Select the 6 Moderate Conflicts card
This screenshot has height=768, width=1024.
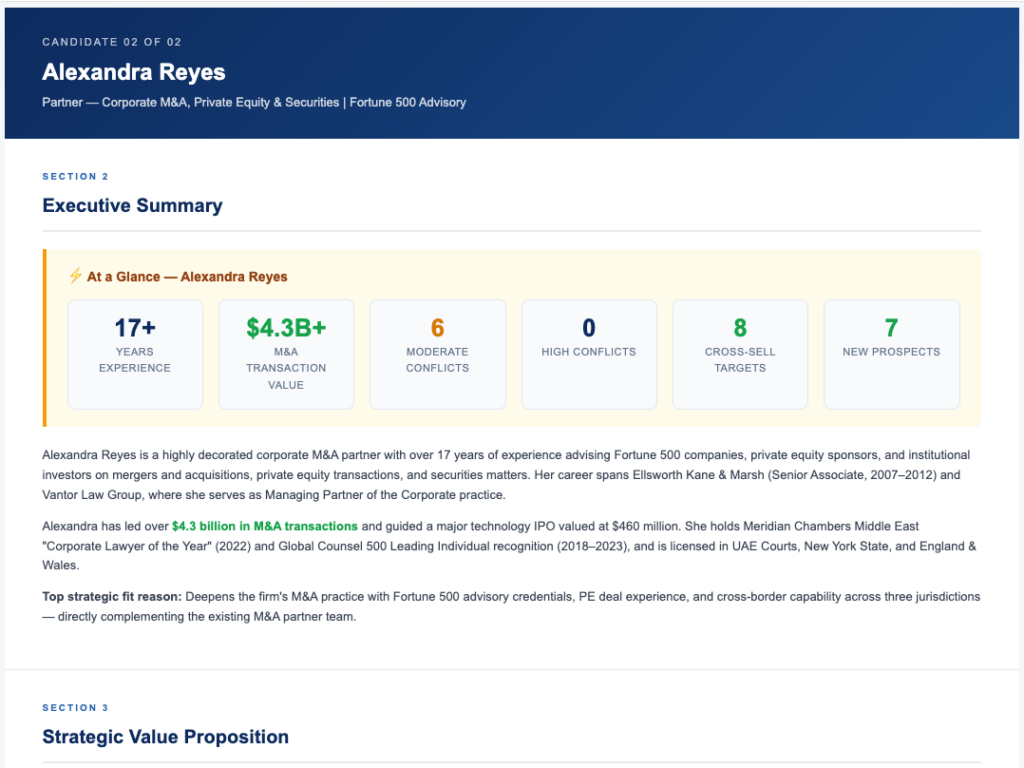click(438, 355)
